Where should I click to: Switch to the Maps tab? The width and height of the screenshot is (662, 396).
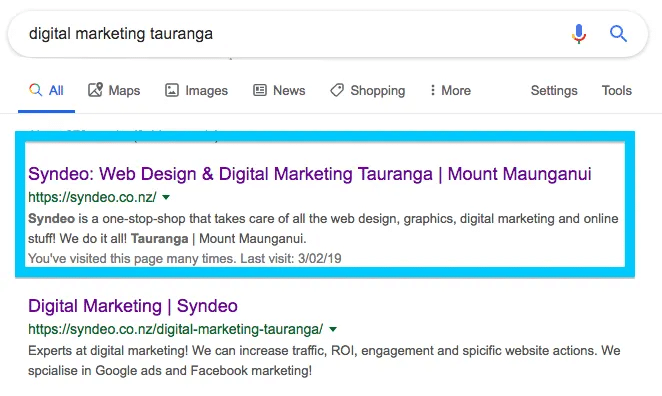point(114,90)
